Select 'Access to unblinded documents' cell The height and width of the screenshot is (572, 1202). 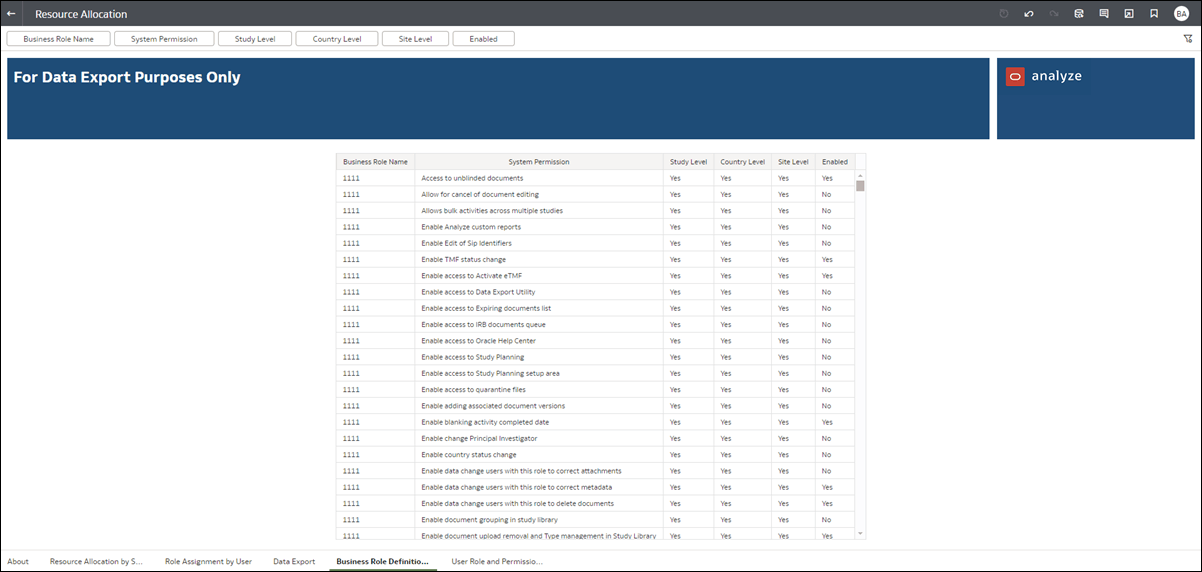pyautogui.click(x=539, y=178)
